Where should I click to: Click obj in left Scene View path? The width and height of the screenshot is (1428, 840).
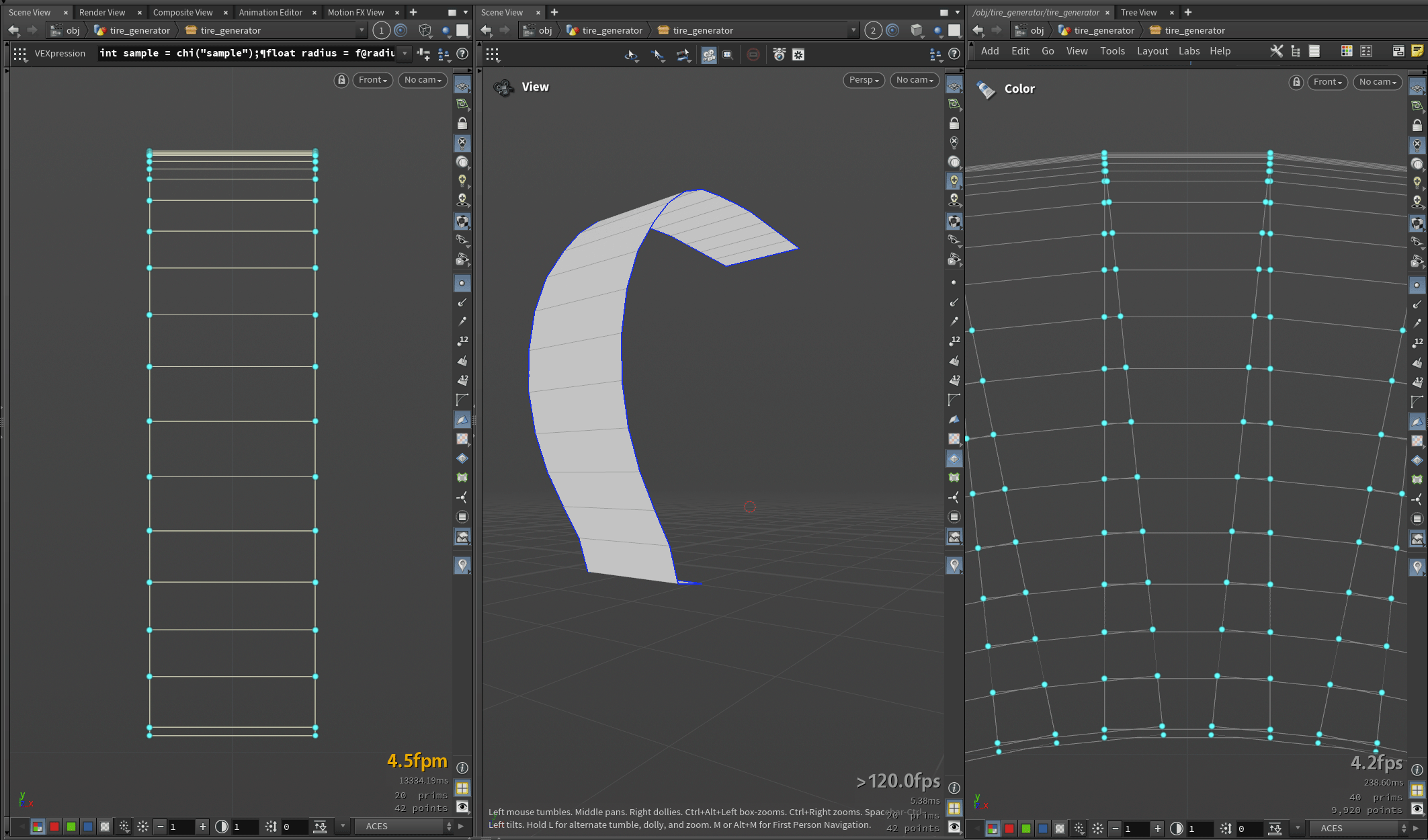click(x=65, y=30)
